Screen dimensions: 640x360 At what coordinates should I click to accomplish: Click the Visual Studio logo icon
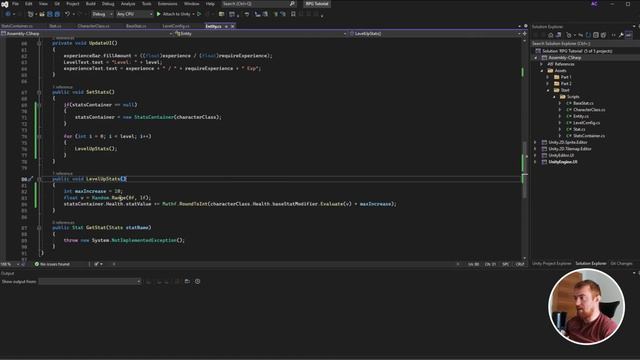[4, 4]
